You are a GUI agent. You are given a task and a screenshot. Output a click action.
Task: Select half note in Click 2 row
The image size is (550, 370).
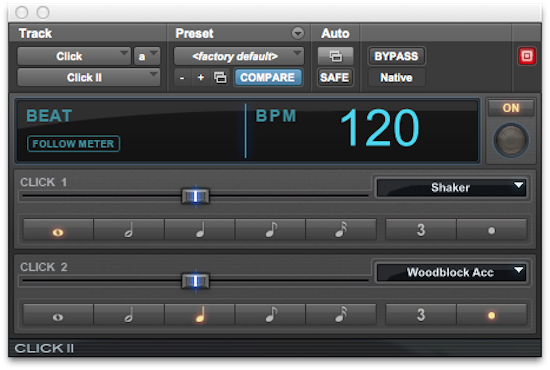pos(129,315)
